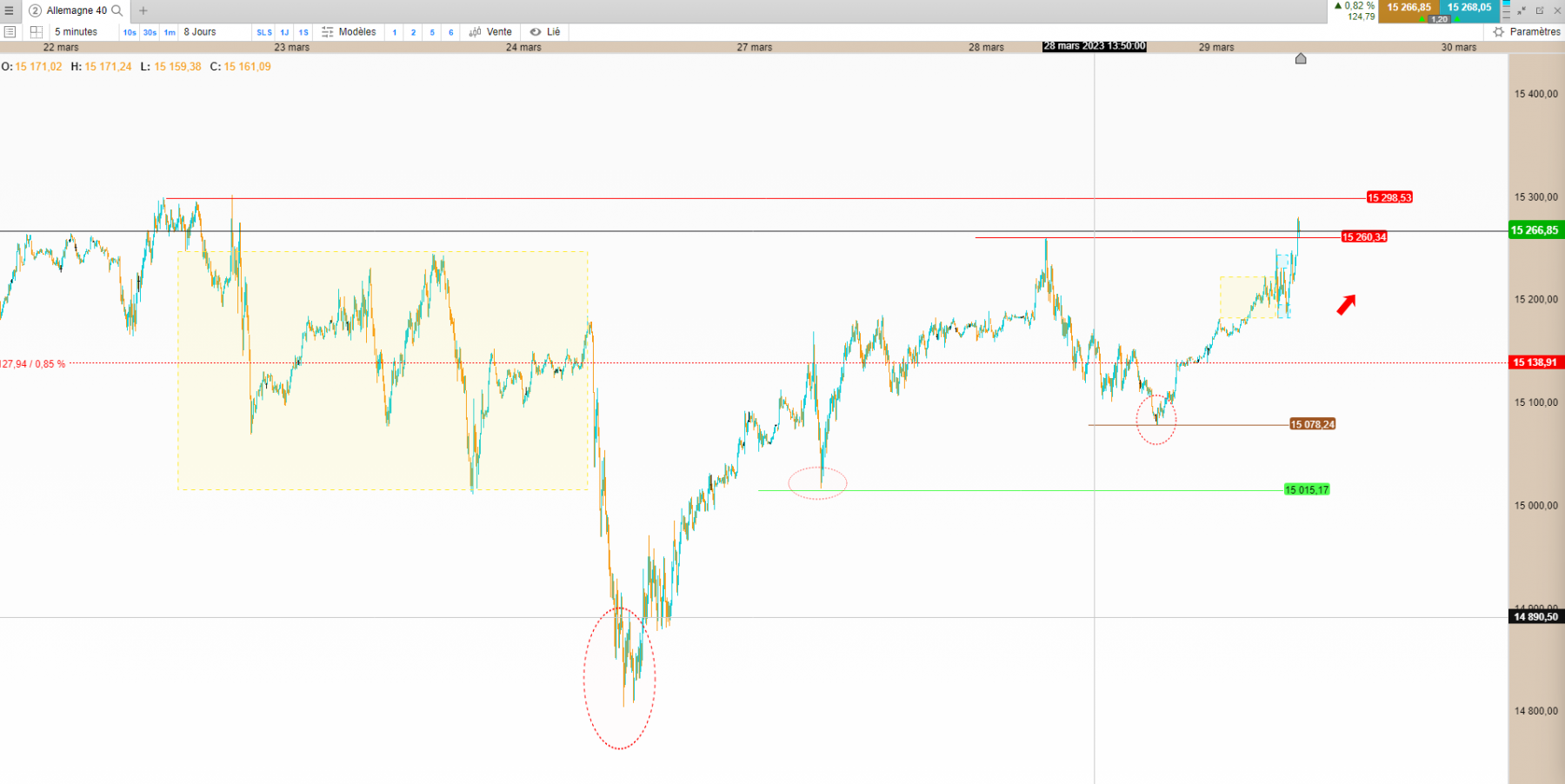Click the chart grid layout icon
The width and height of the screenshot is (1565, 784).
(37, 31)
